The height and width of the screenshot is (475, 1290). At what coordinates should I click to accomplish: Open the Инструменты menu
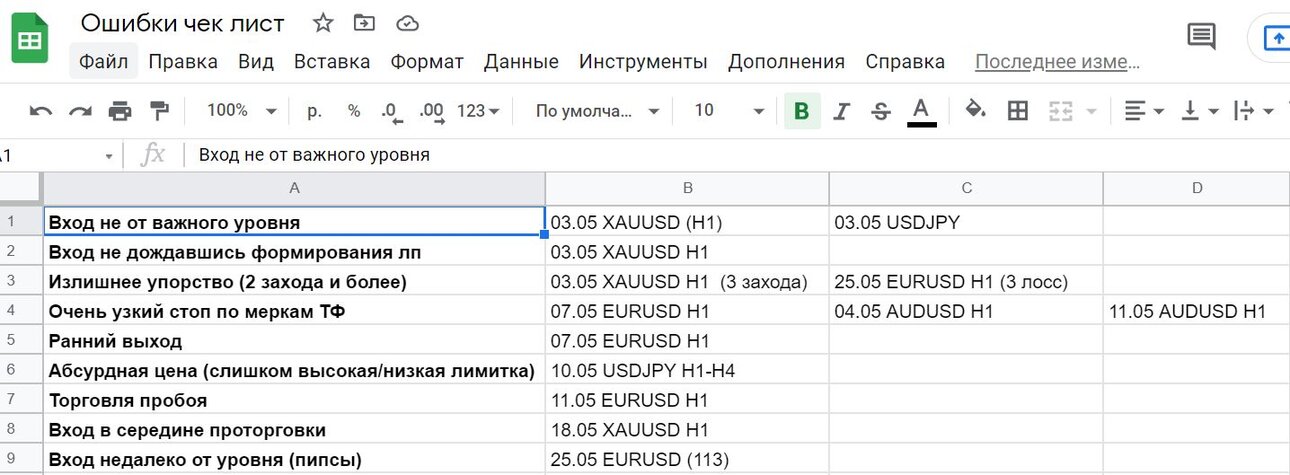click(x=643, y=62)
